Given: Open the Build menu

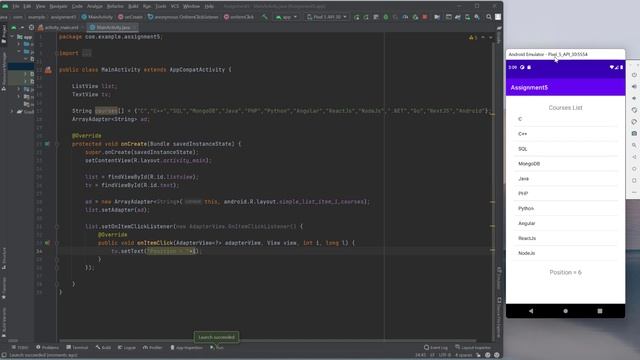Looking at the screenshot, I should tap(133, 6).
